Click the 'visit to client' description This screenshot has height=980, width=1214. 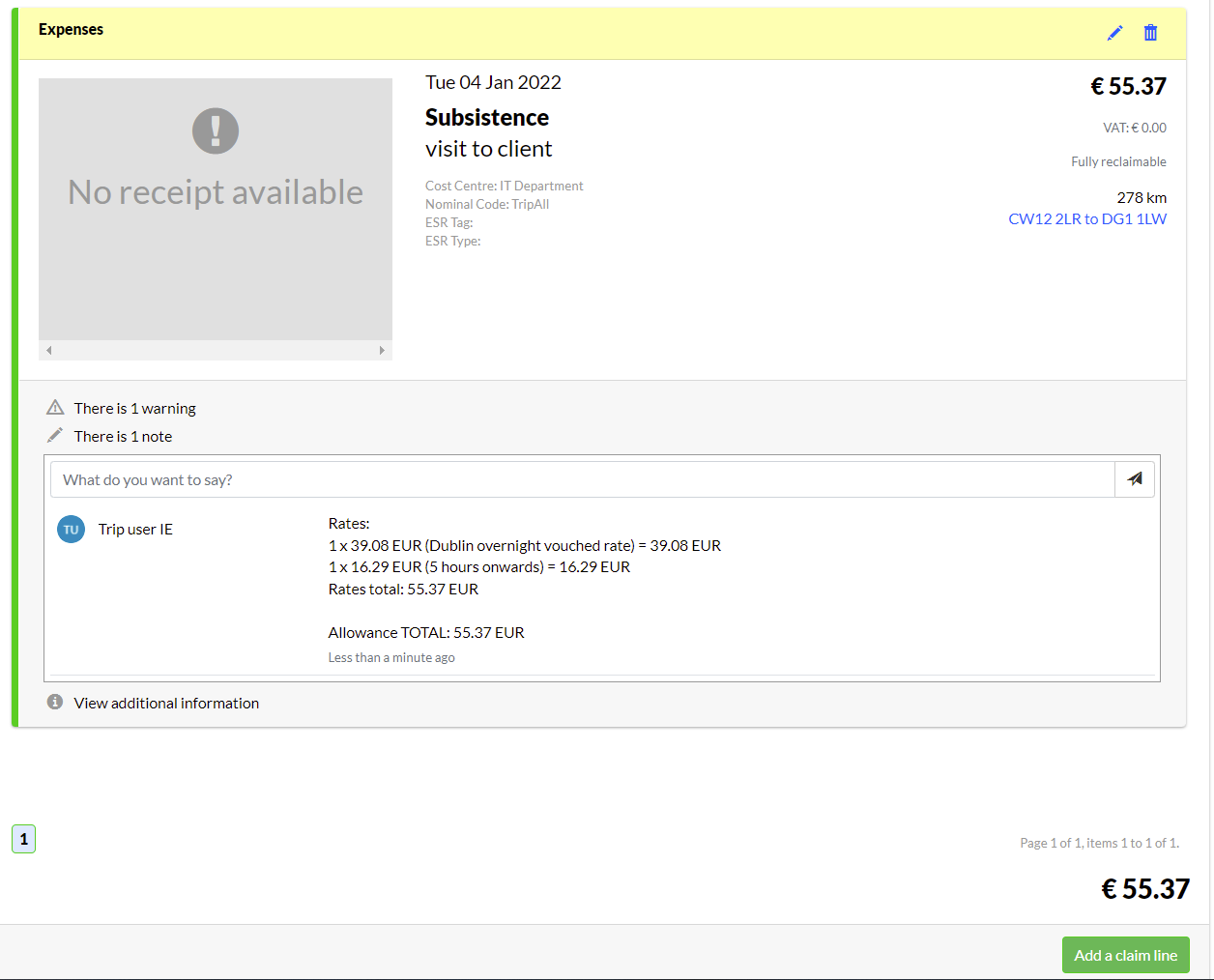tap(488, 149)
